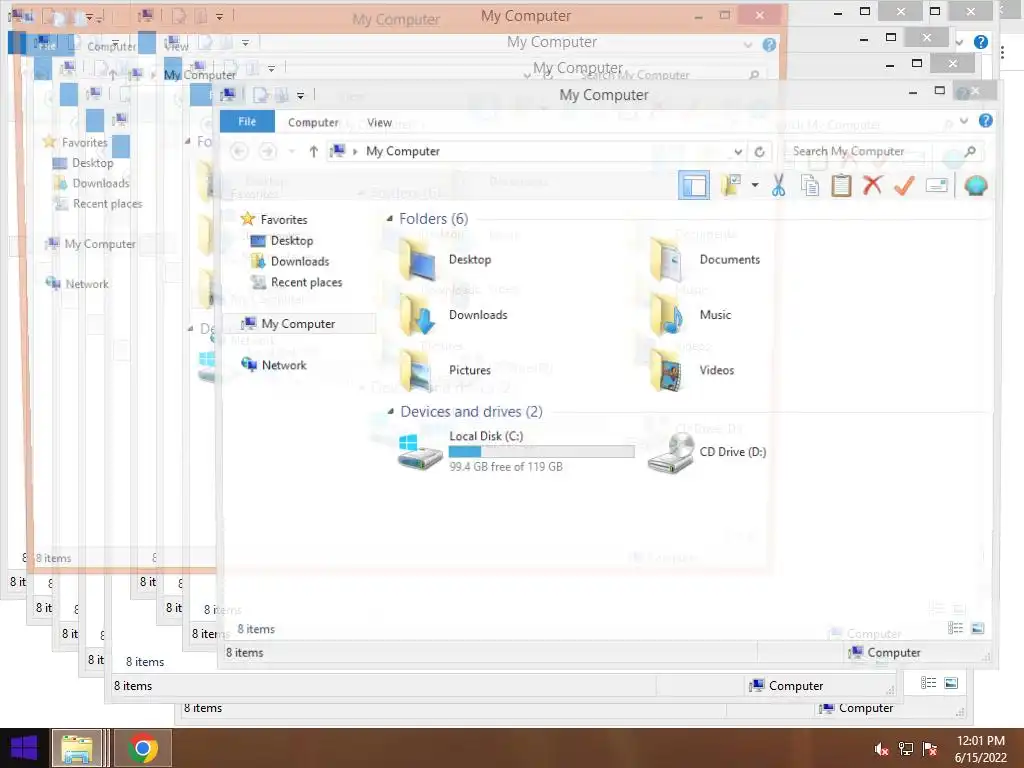Click the Local Disk capacity bar
The image size is (1024, 768).
[541, 451]
